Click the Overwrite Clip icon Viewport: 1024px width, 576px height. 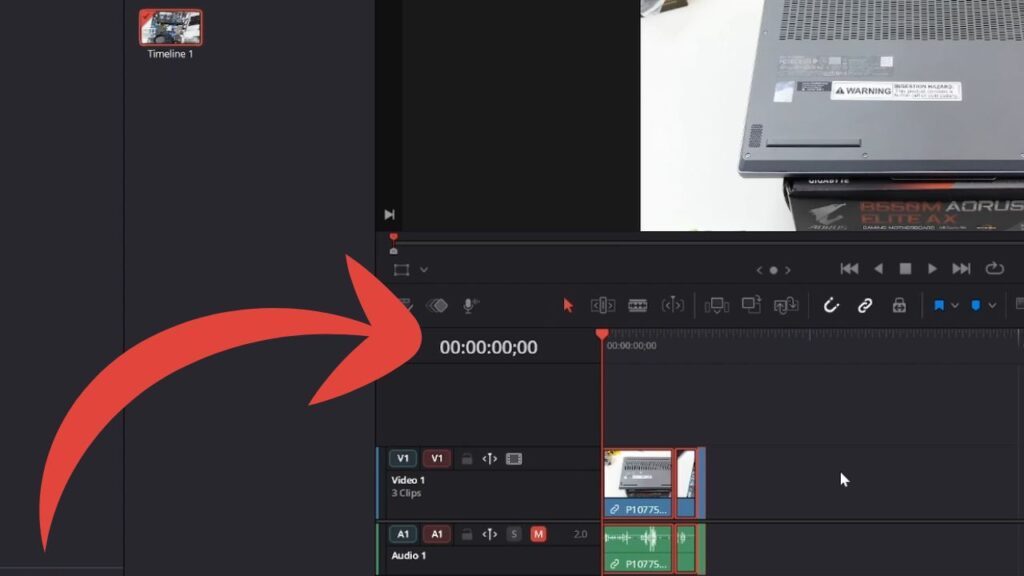tap(751, 306)
